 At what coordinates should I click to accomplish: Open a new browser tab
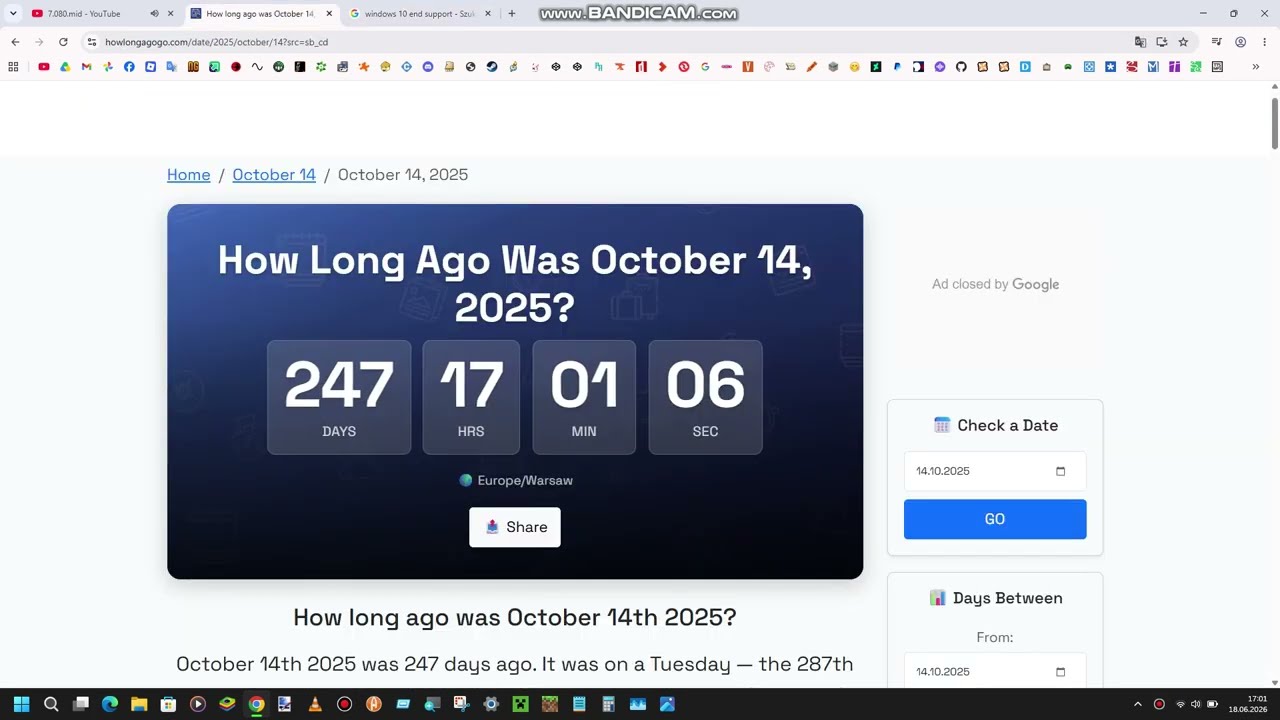point(512,14)
